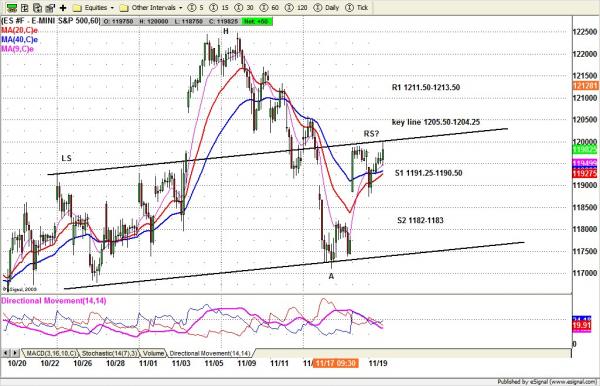This screenshot has width=600, height=386.
Task: Click the red 119275 MA value tag
Action: pyautogui.click(x=585, y=174)
